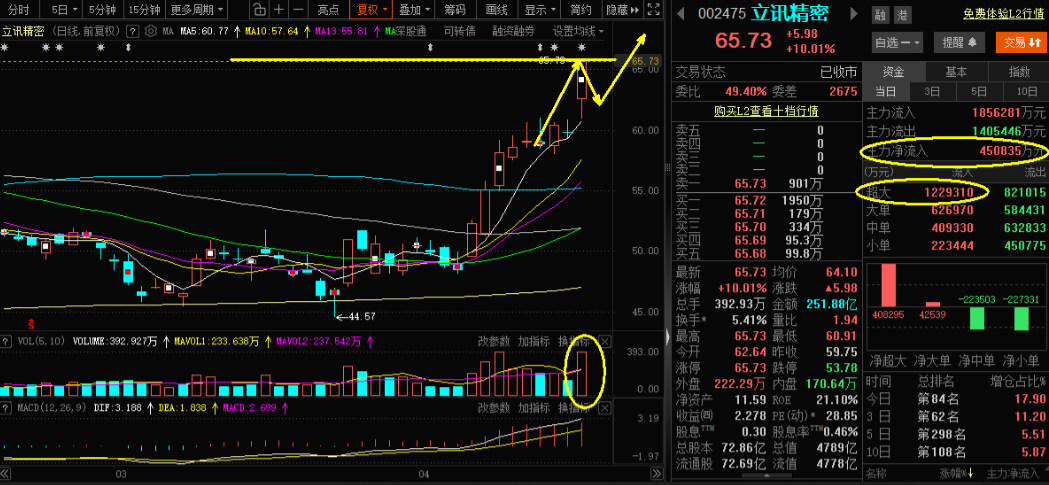The width and height of the screenshot is (1049, 485).
Task: Zoom in chart with plus icon
Action: click(x=278, y=9)
